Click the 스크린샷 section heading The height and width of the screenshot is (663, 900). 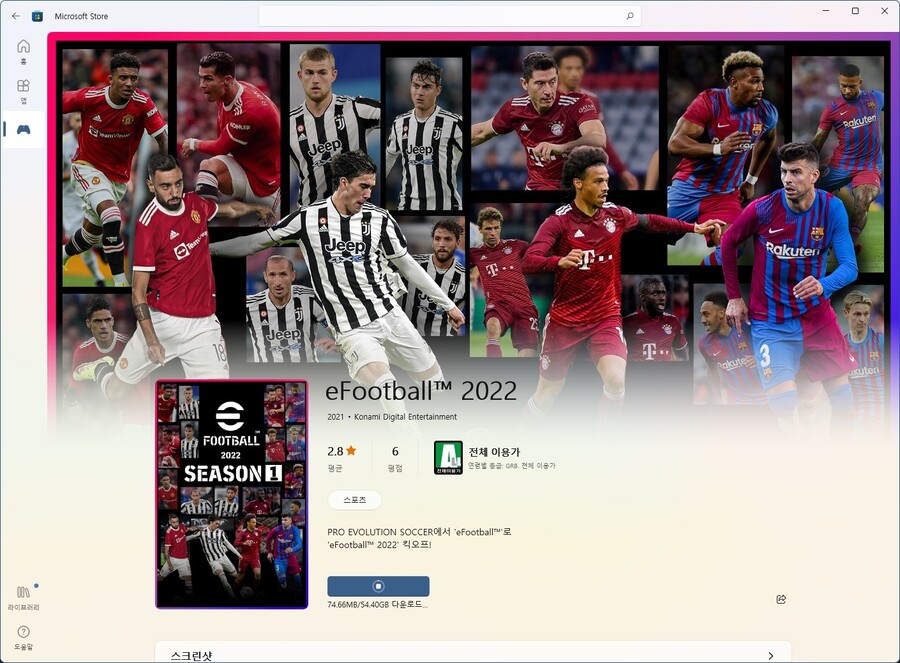[x=191, y=656]
